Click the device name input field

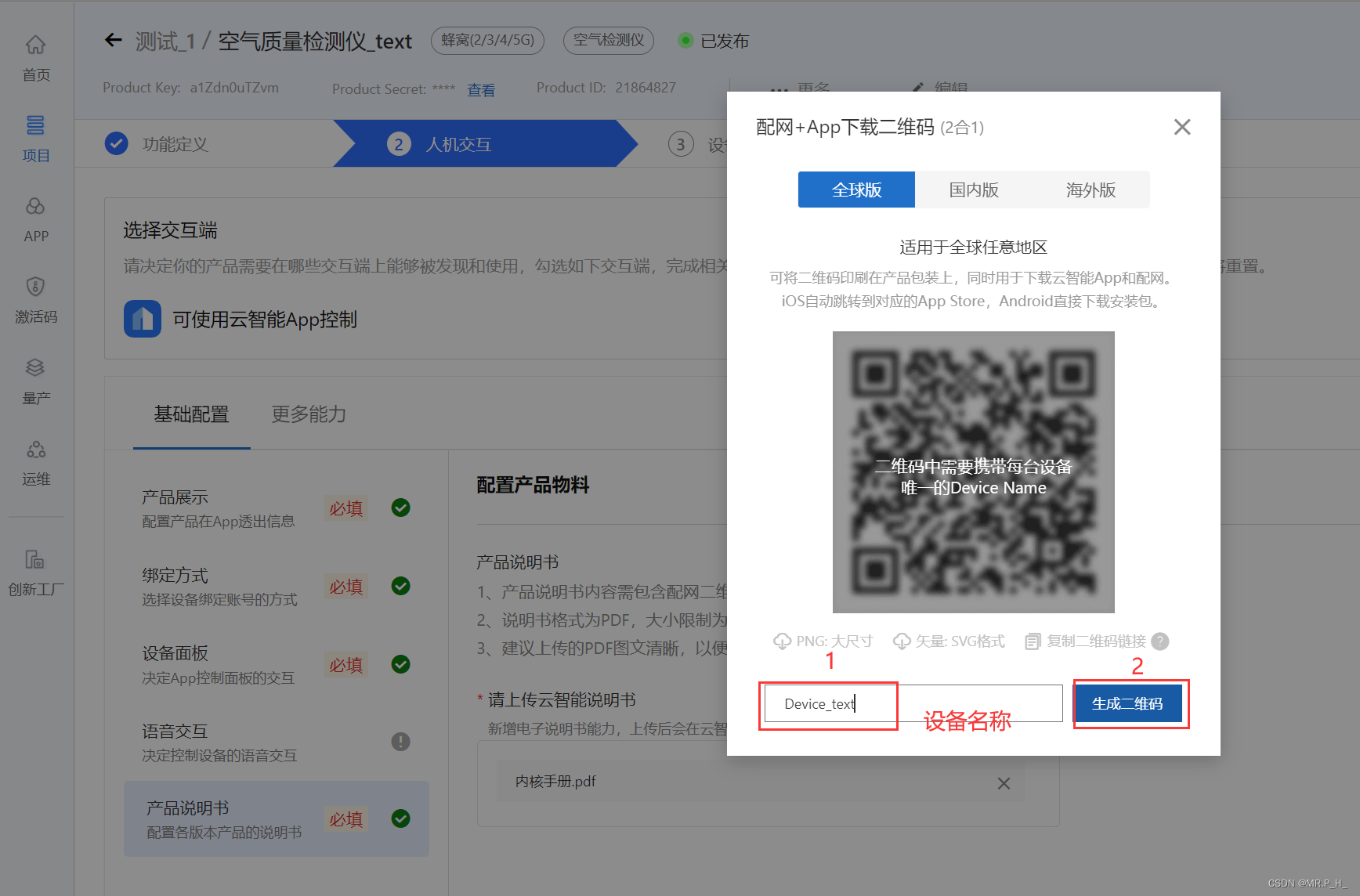913,703
